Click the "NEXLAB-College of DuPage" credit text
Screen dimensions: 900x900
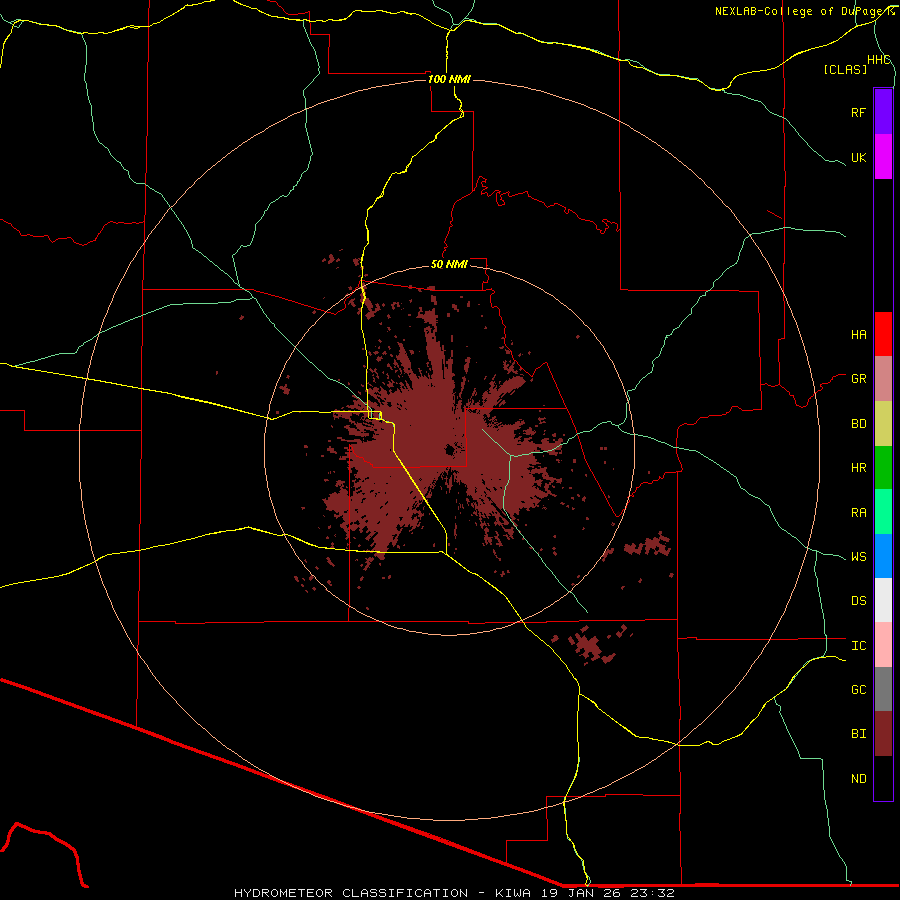tap(800, 11)
